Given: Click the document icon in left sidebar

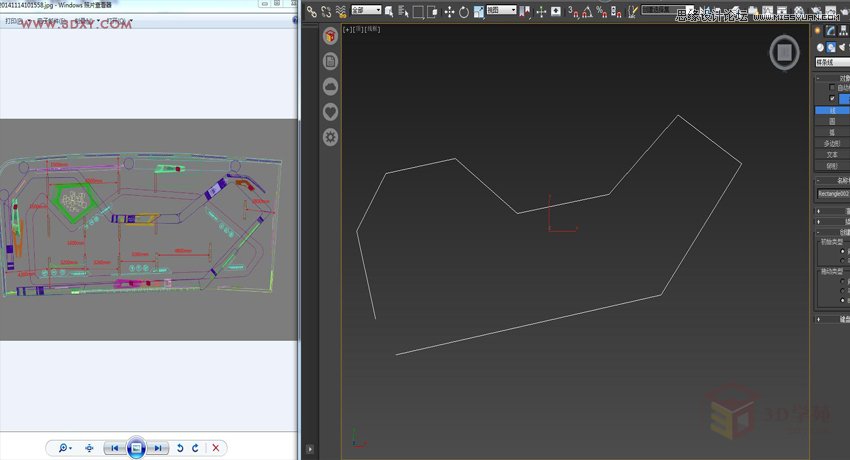Looking at the screenshot, I should 331,62.
